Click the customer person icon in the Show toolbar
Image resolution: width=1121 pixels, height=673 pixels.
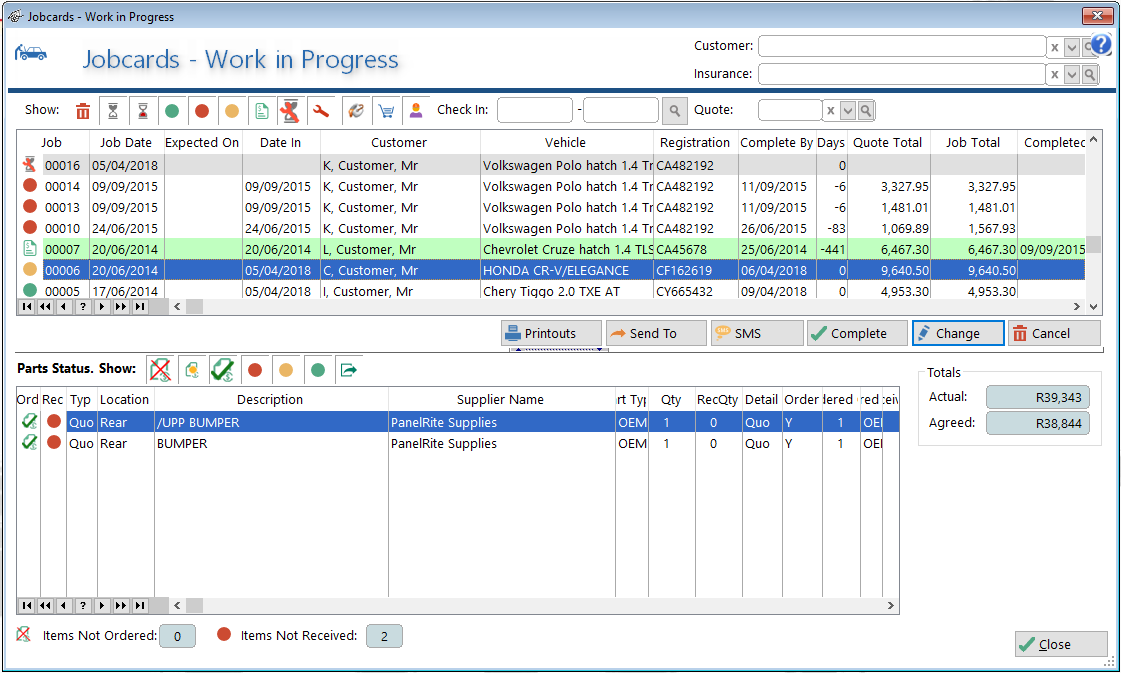pos(415,111)
